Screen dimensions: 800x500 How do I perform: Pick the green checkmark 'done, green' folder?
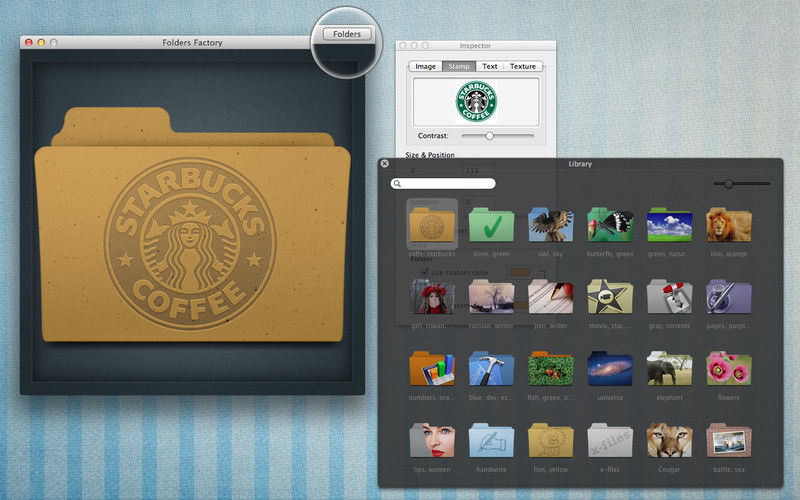491,224
